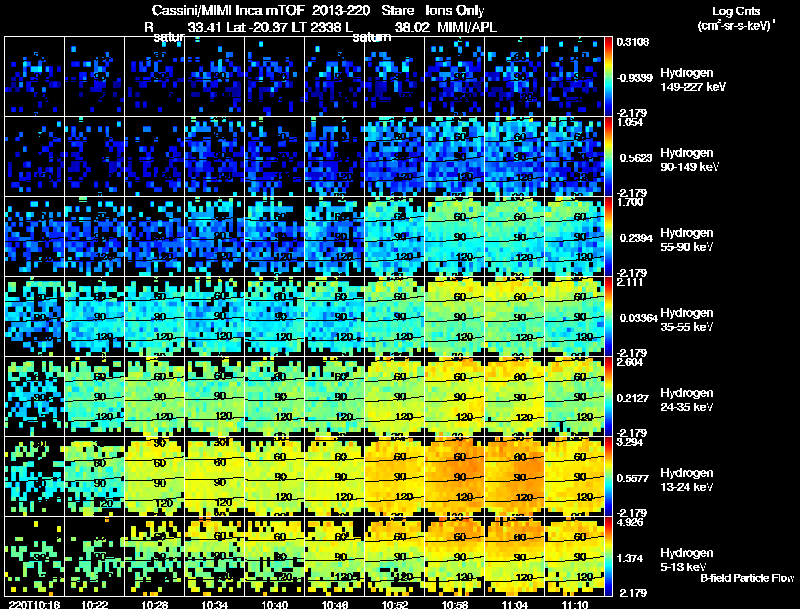Select the '0.2394' colorbar midpoint value

pos(636,238)
